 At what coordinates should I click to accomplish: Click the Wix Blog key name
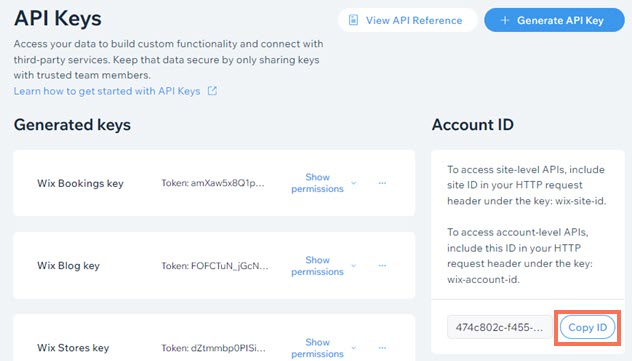click(x=68, y=266)
